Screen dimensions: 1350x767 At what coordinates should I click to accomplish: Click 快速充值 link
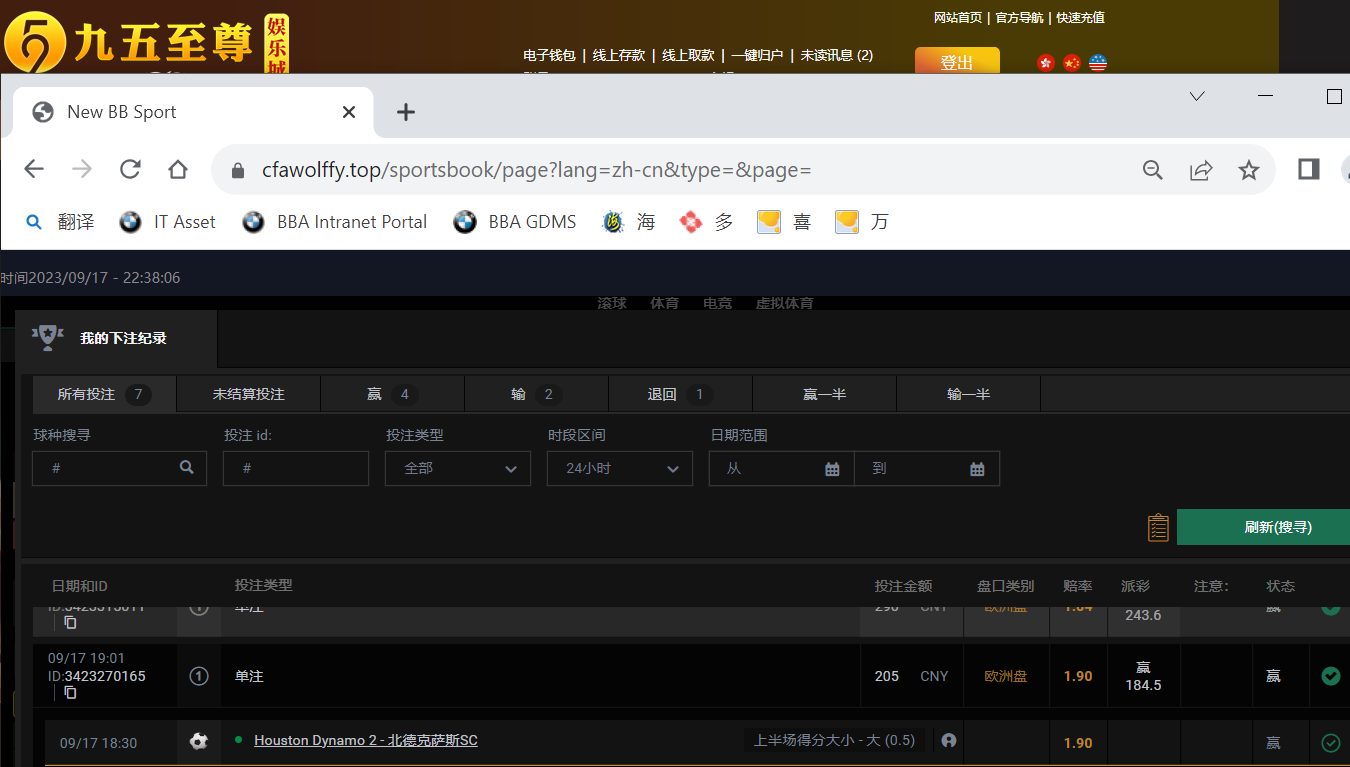point(1080,17)
